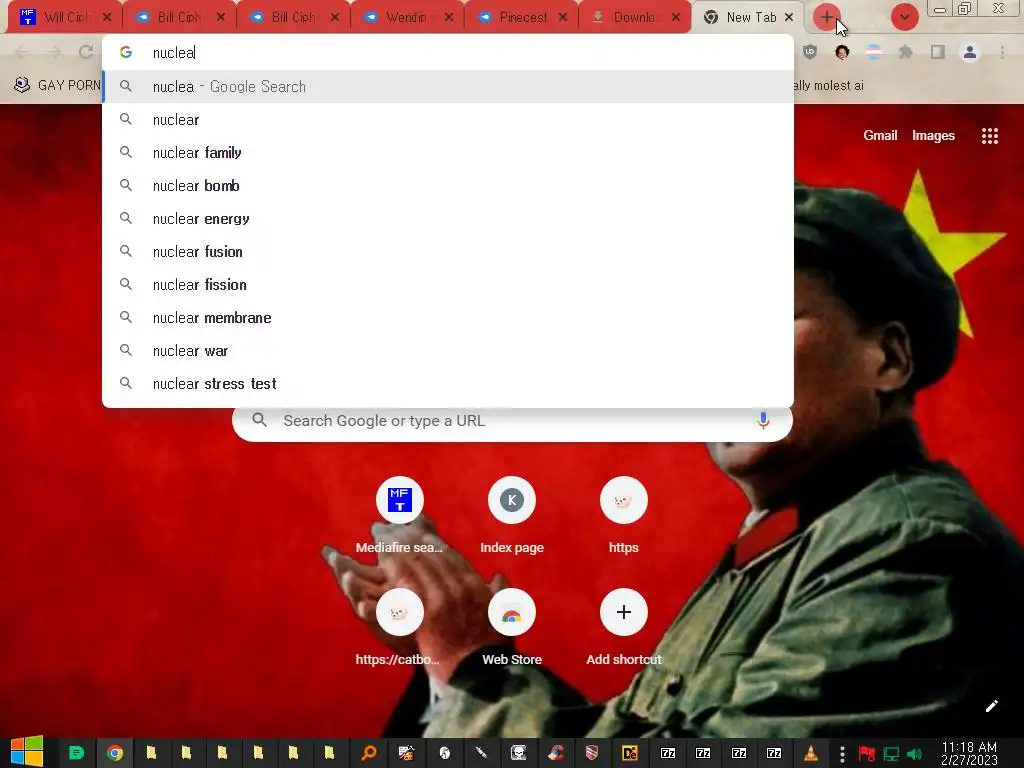1024x768 pixels.
Task: Click 'nuclea - Google Search' top suggestion
Action: point(448,86)
